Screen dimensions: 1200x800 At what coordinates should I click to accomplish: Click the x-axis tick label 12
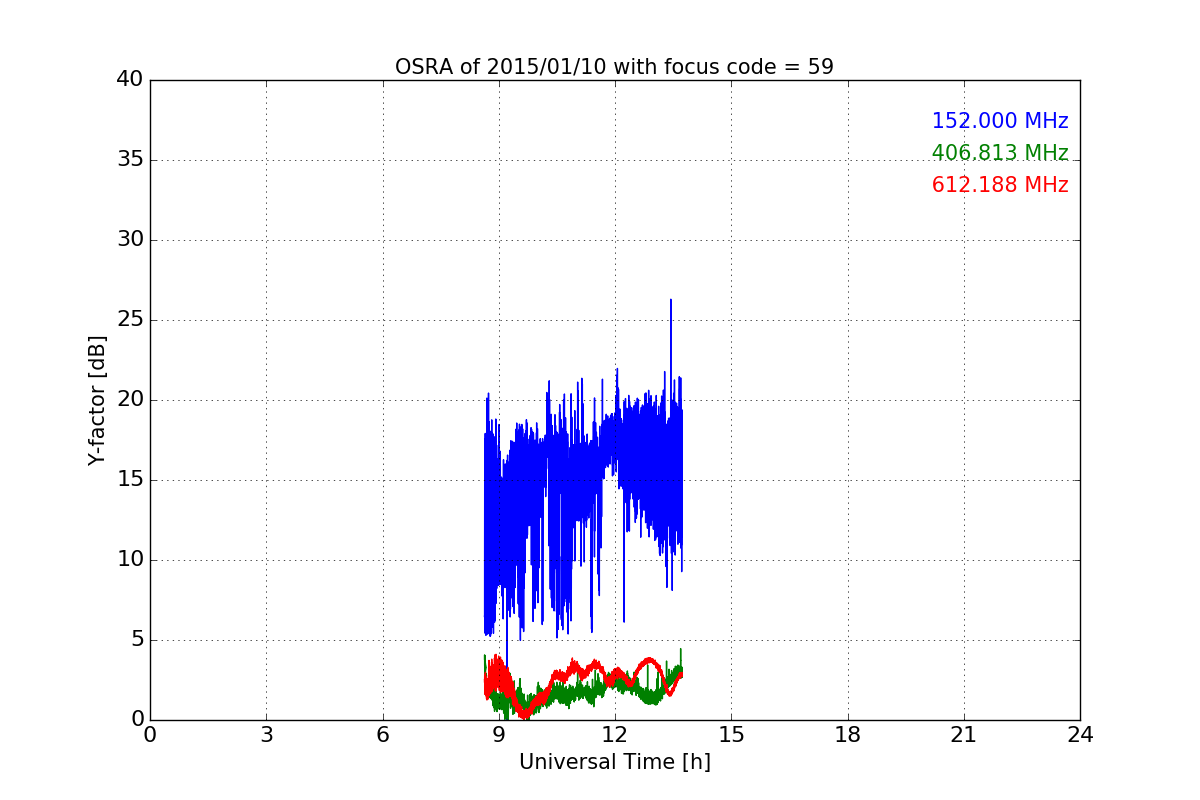(615, 735)
